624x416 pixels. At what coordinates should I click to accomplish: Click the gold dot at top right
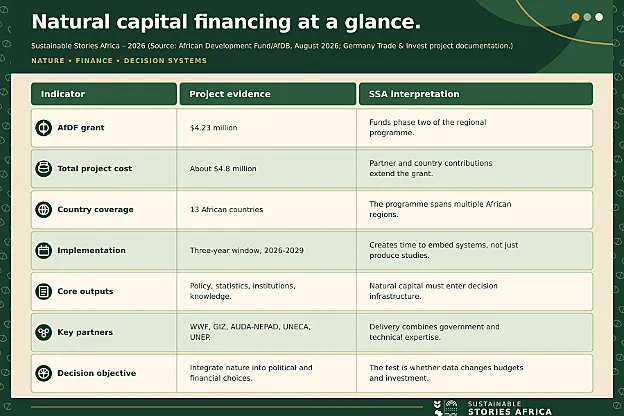point(575,17)
